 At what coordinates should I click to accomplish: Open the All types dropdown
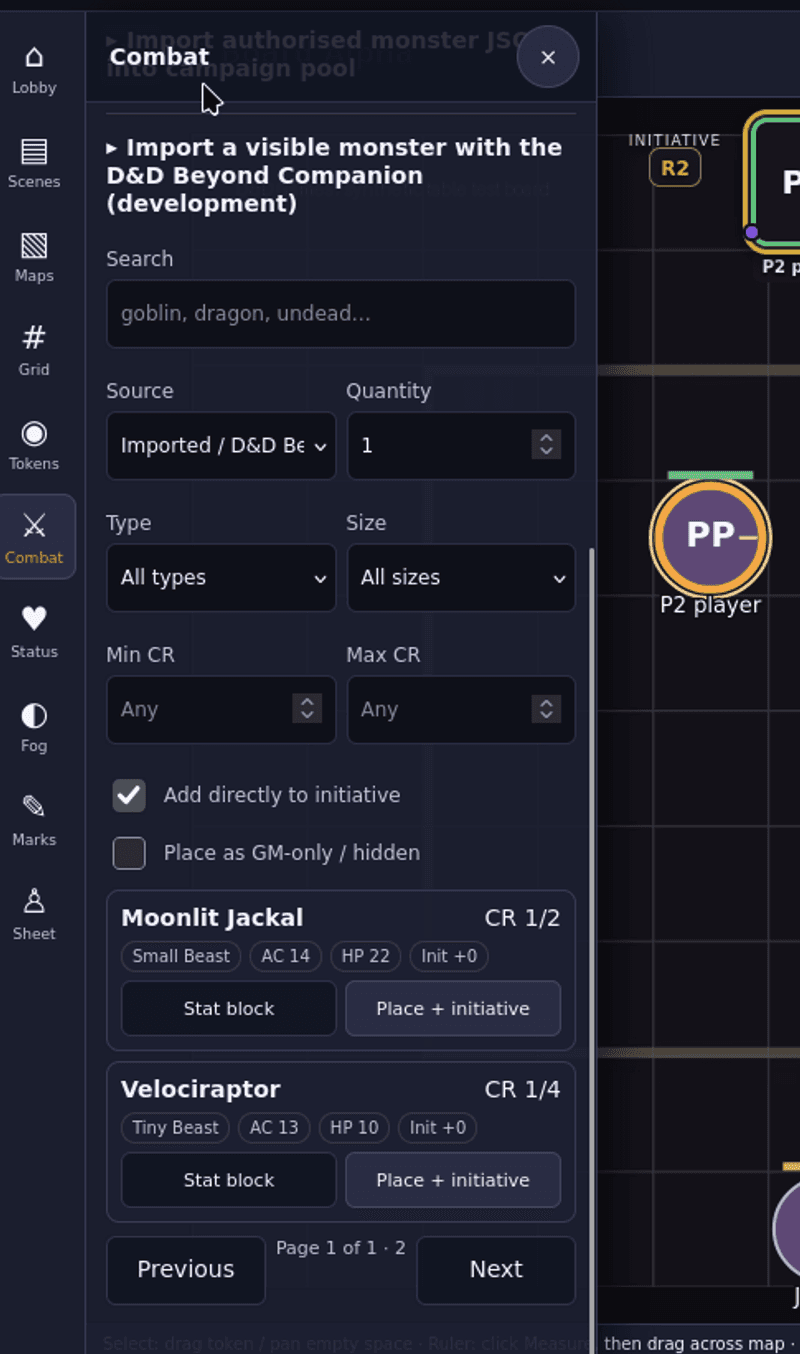[x=221, y=578]
